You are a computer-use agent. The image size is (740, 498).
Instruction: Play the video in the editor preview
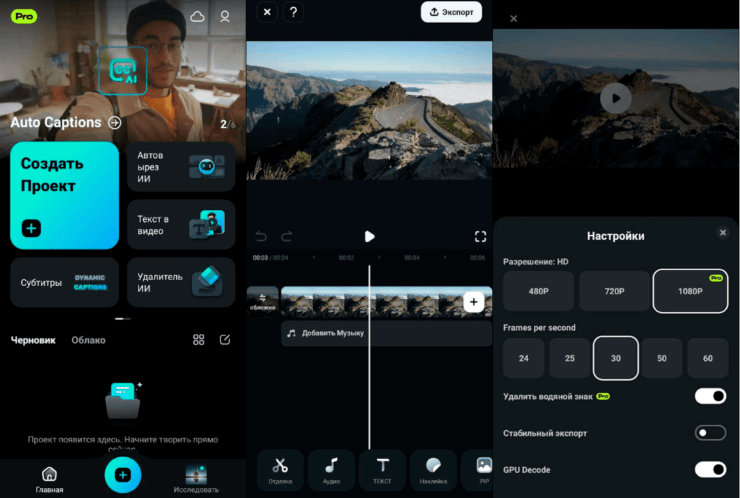369,237
